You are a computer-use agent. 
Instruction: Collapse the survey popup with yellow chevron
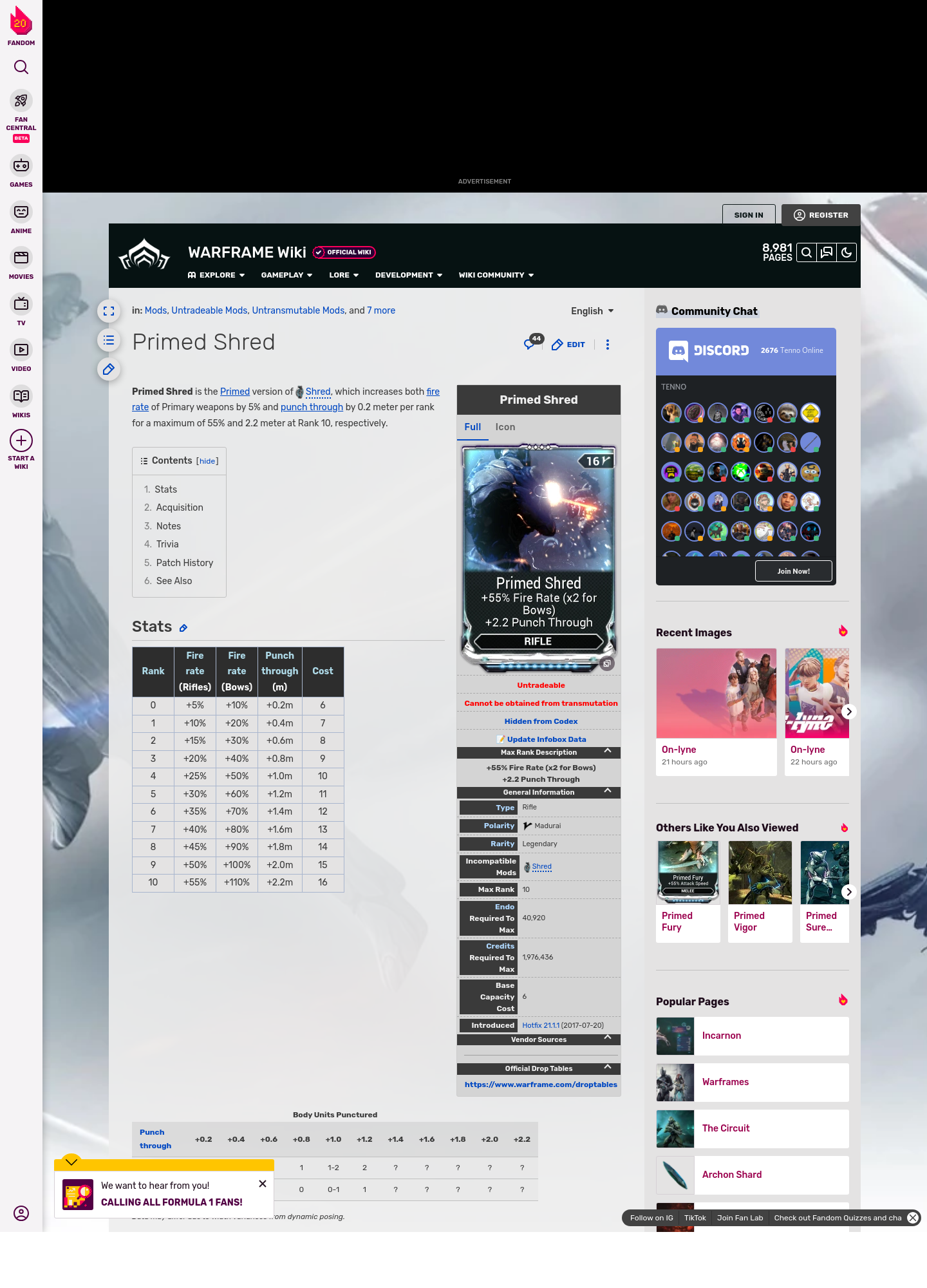tap(71, 1161)
